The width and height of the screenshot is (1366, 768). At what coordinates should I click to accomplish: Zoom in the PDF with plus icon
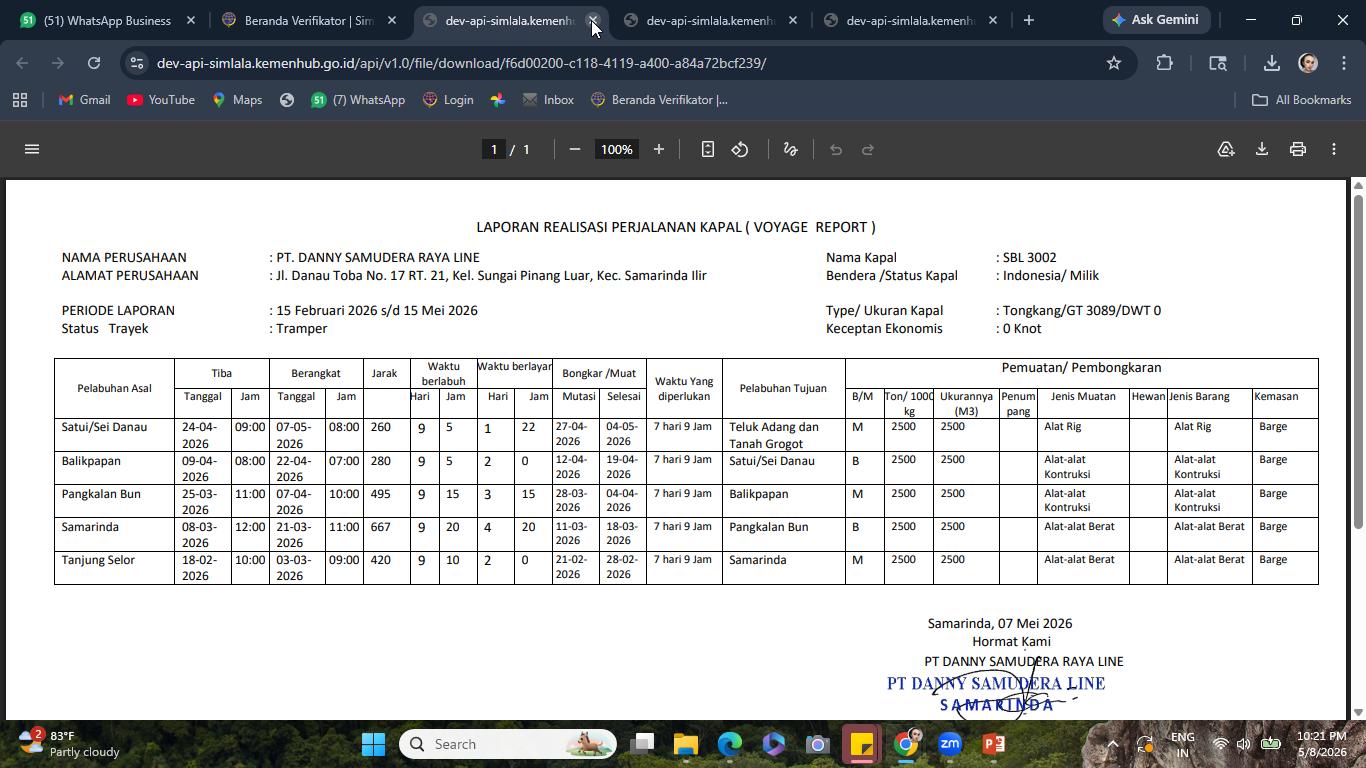tap(659, 149)
